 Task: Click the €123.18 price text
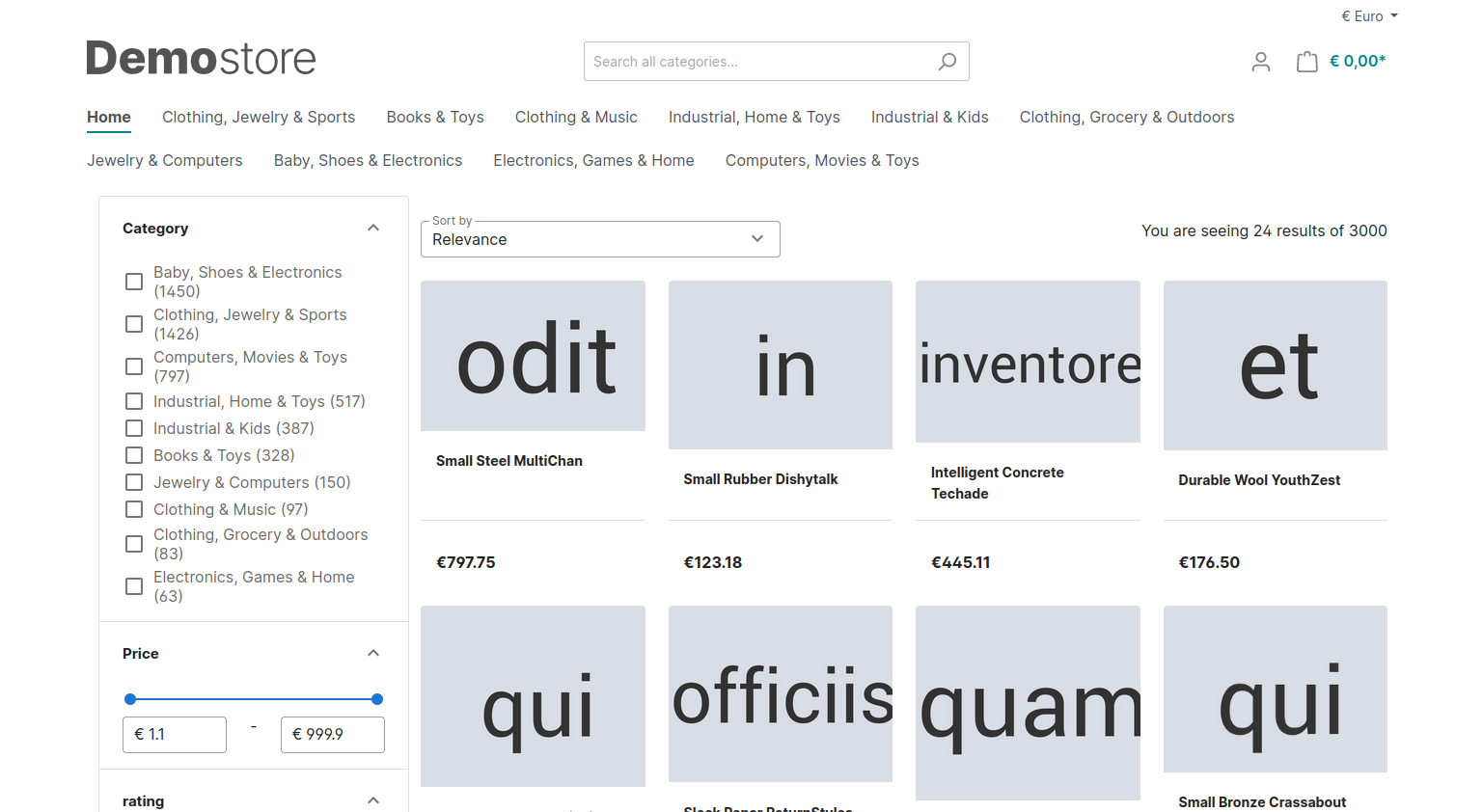(x=713, y=562)
